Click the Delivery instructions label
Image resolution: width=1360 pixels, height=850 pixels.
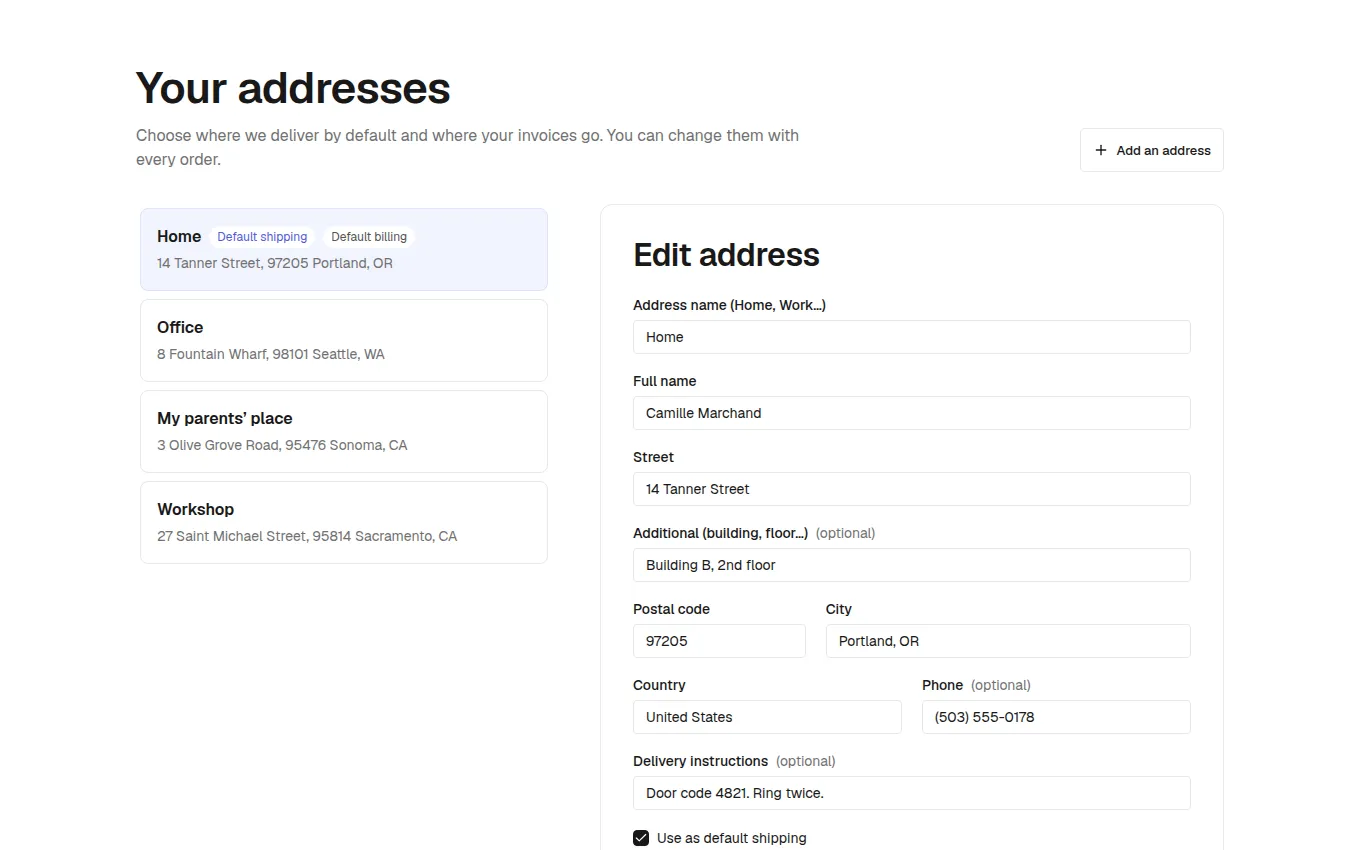(700, 761)
